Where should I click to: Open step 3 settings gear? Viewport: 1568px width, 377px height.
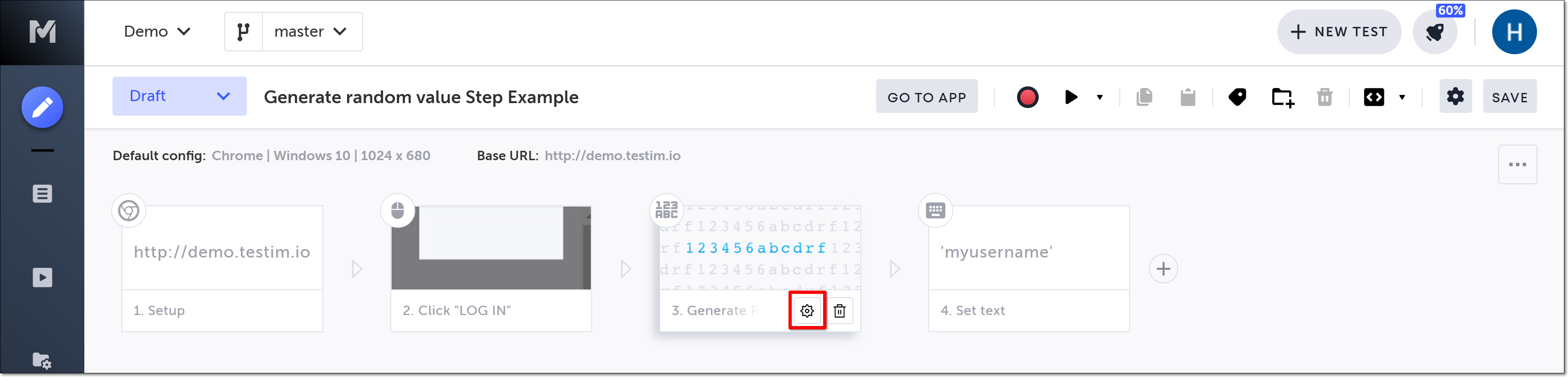click(807, 311)
